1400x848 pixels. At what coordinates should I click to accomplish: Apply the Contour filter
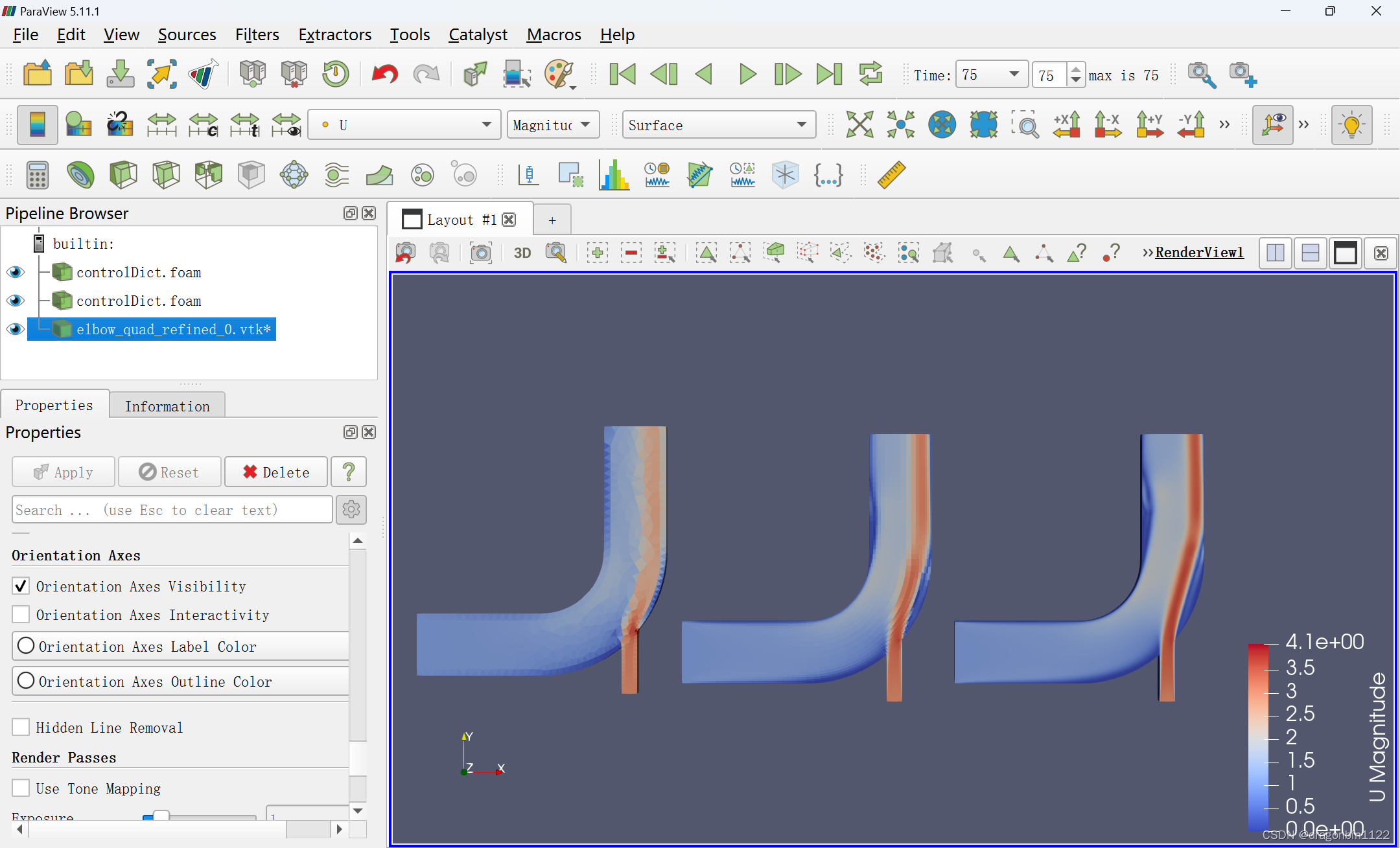click(80, 175)
